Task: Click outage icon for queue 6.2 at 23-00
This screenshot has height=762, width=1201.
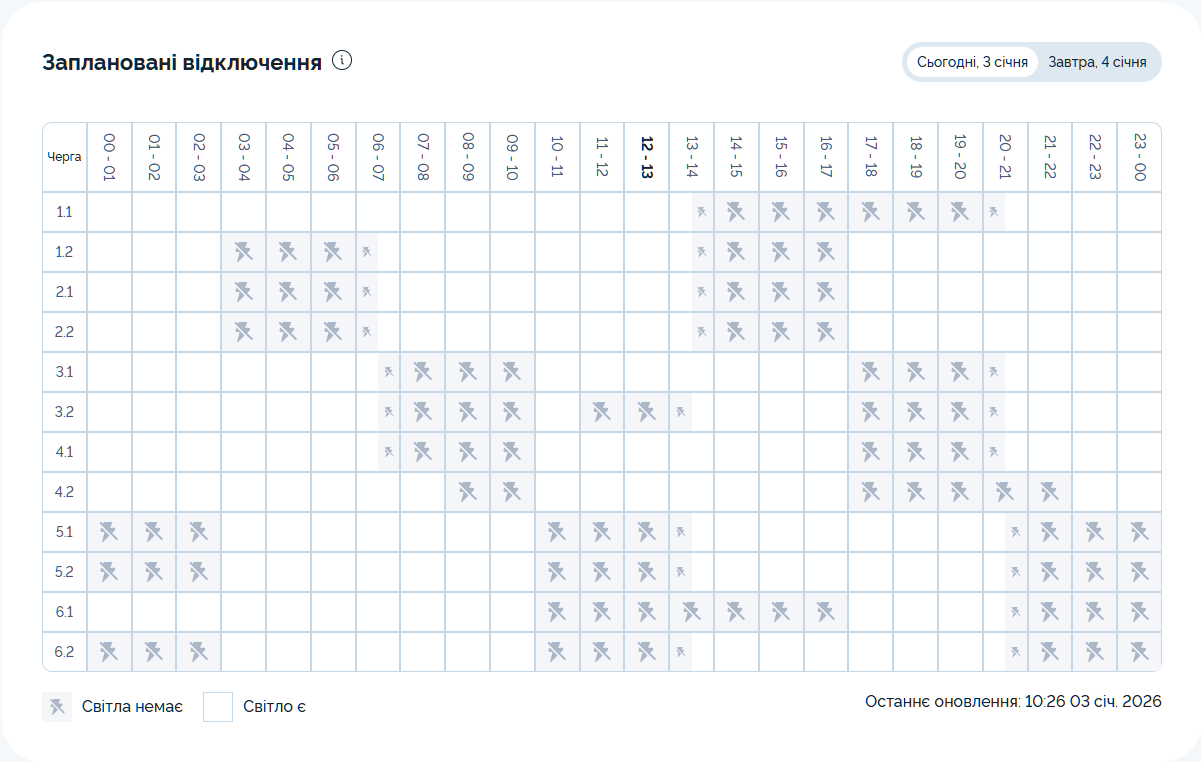Action: point(1139,652)
